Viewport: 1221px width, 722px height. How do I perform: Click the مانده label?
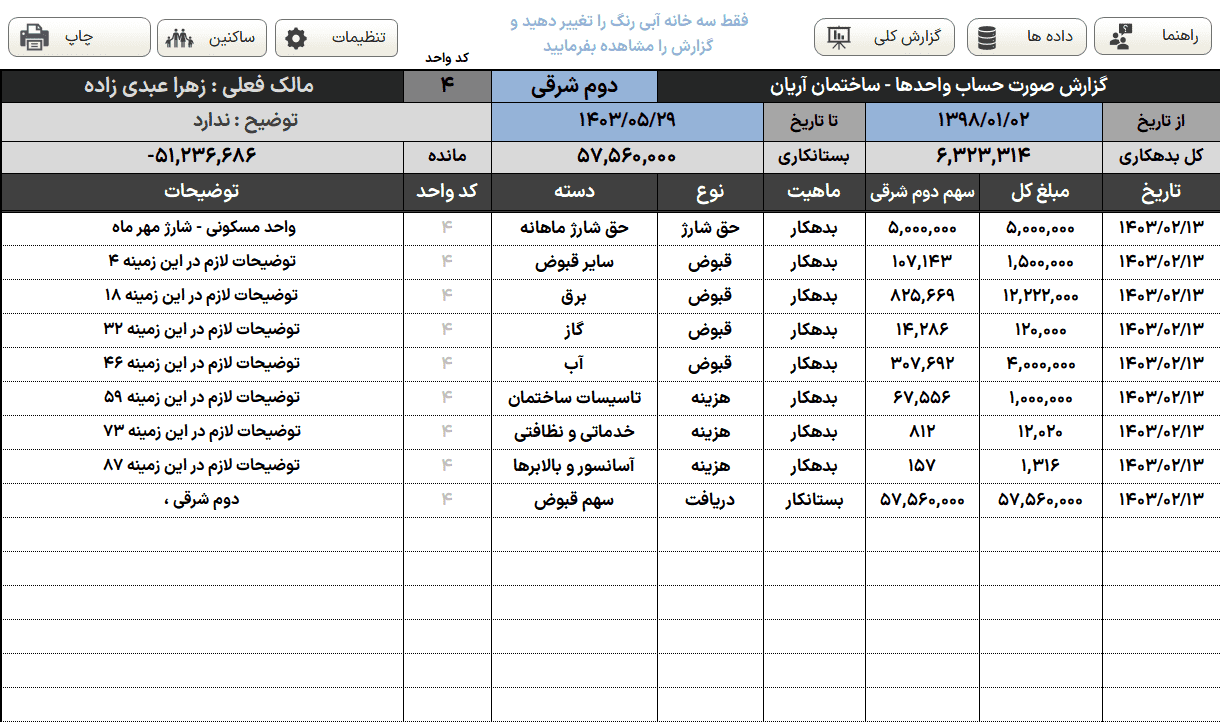[447, 156]
